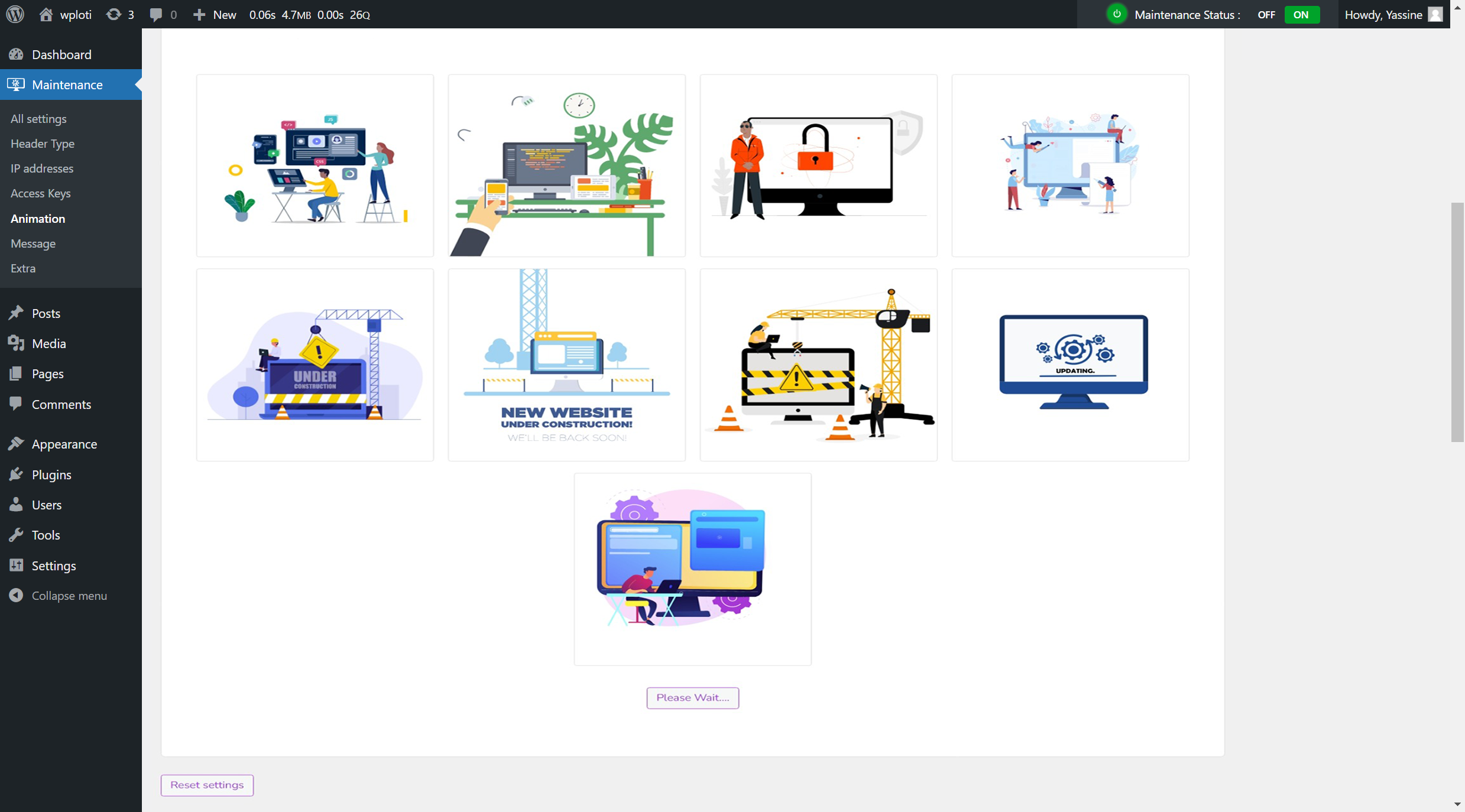The width and height of the screenshot is (1465, 812).
Task: Click Collapse menu text
Action: [x=69, y=596]
